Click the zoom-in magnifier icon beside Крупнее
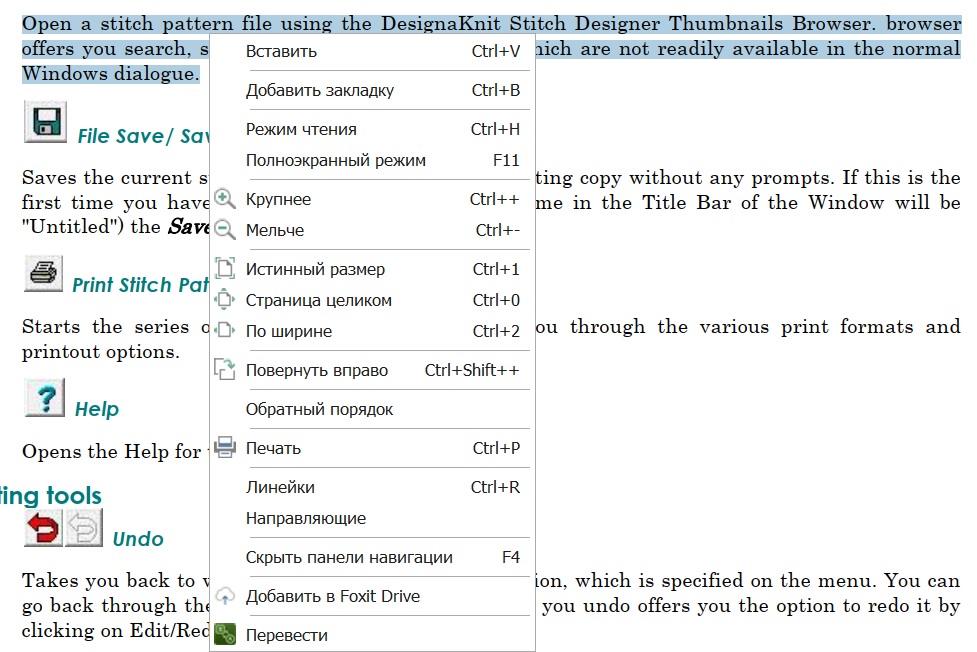977x652 pixels. pos(225,199)
